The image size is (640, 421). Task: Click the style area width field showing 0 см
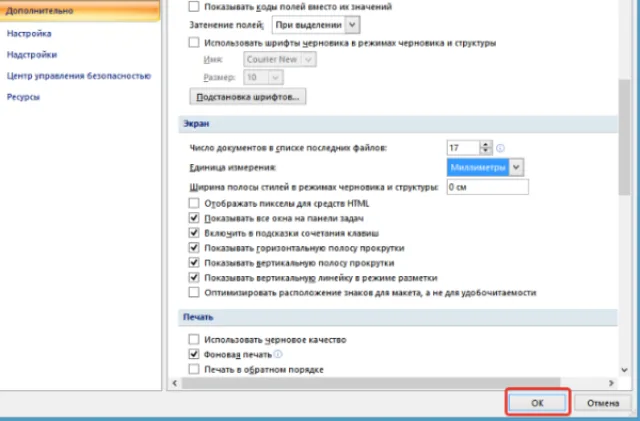pos(488,187)
